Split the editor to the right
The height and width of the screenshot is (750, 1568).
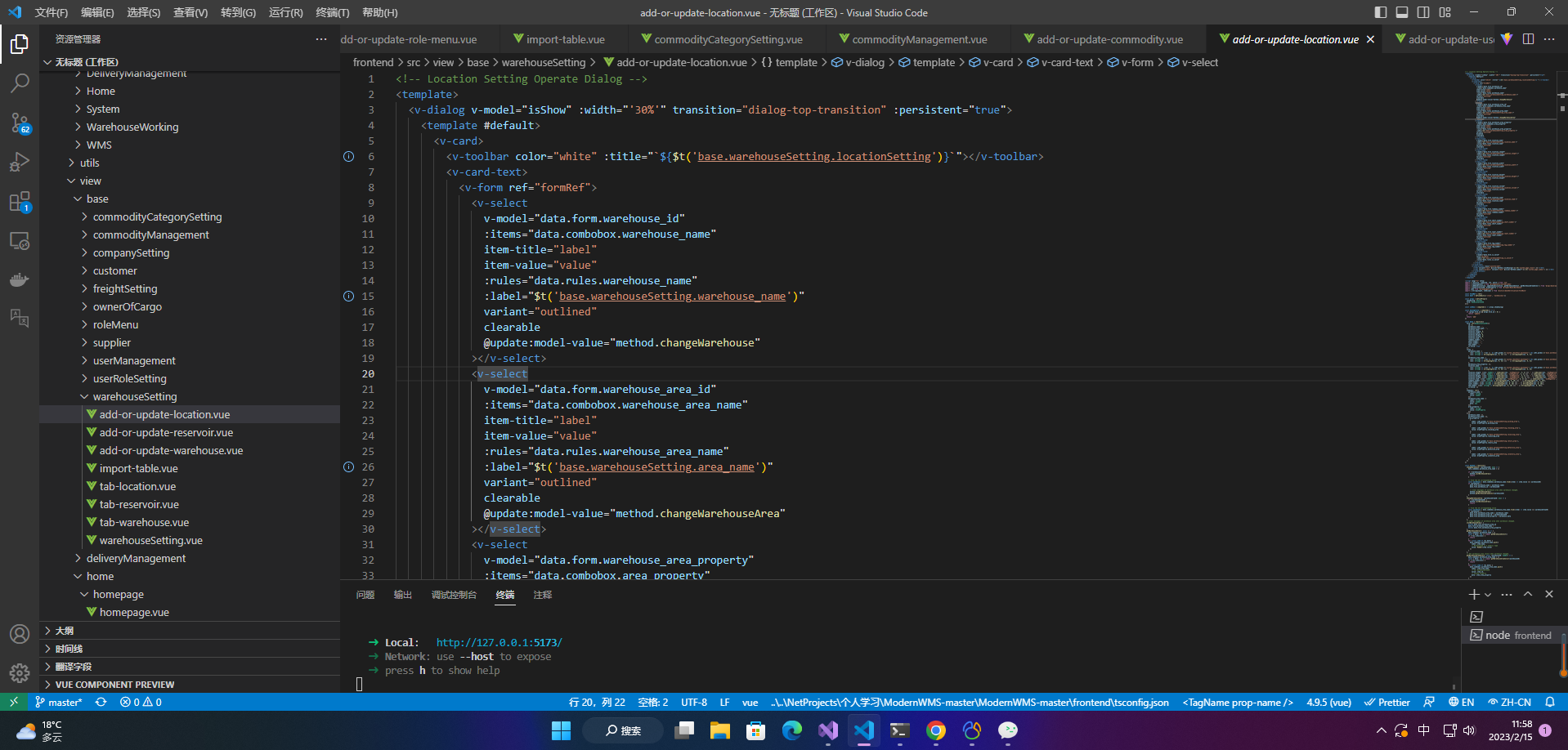[x=1528, y=39]
